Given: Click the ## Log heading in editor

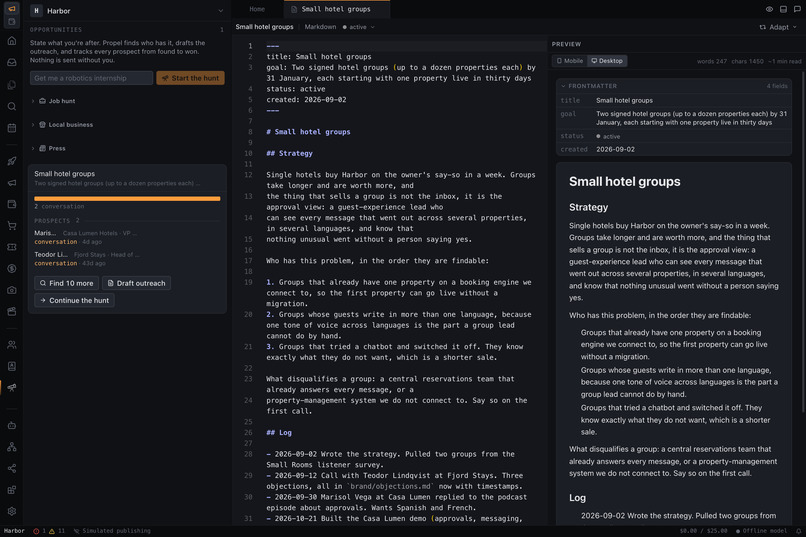Looking at the screenshot, I should 279,433.
